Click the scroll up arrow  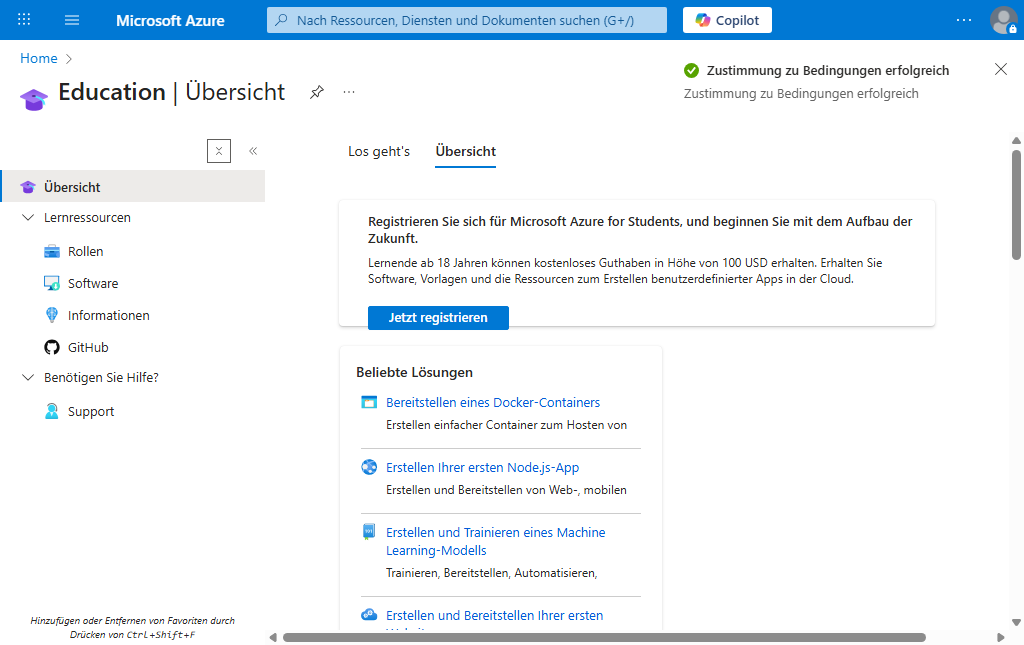click(x=1016, y=140)
